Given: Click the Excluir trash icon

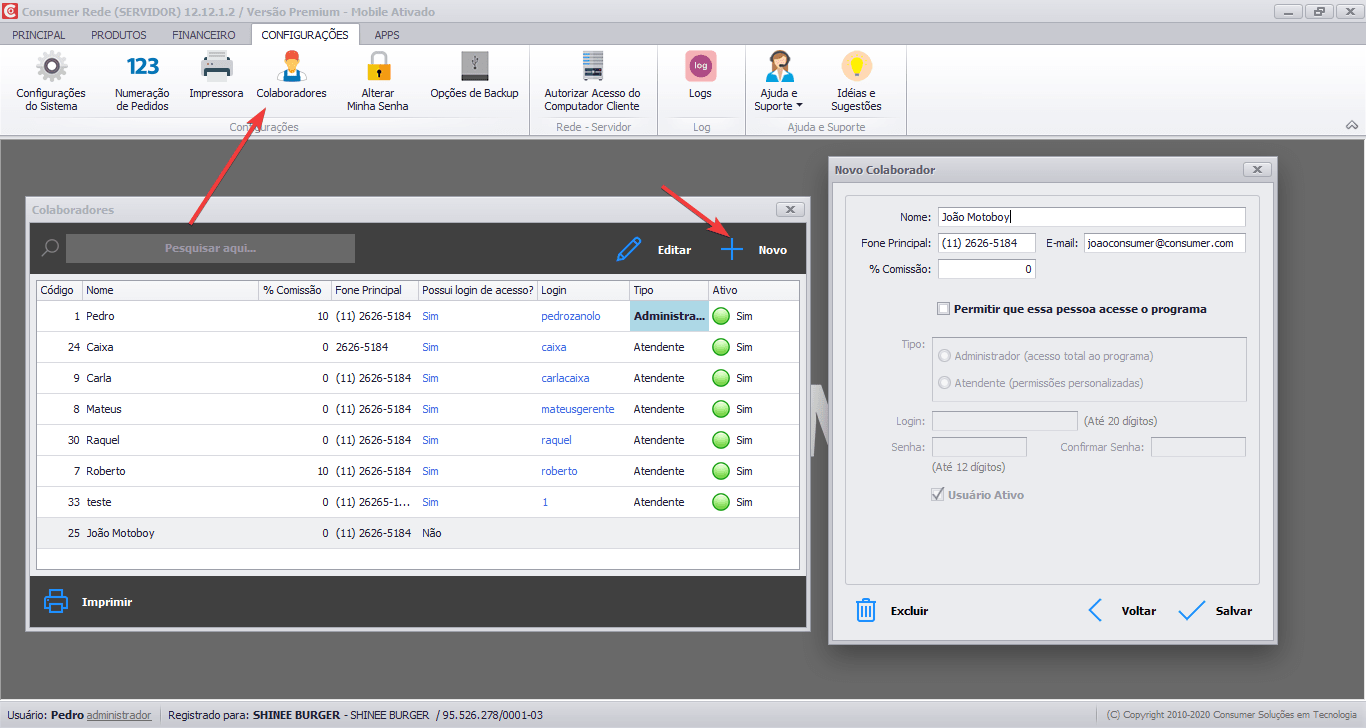Looking at the screenshot, I should [866, 611].
